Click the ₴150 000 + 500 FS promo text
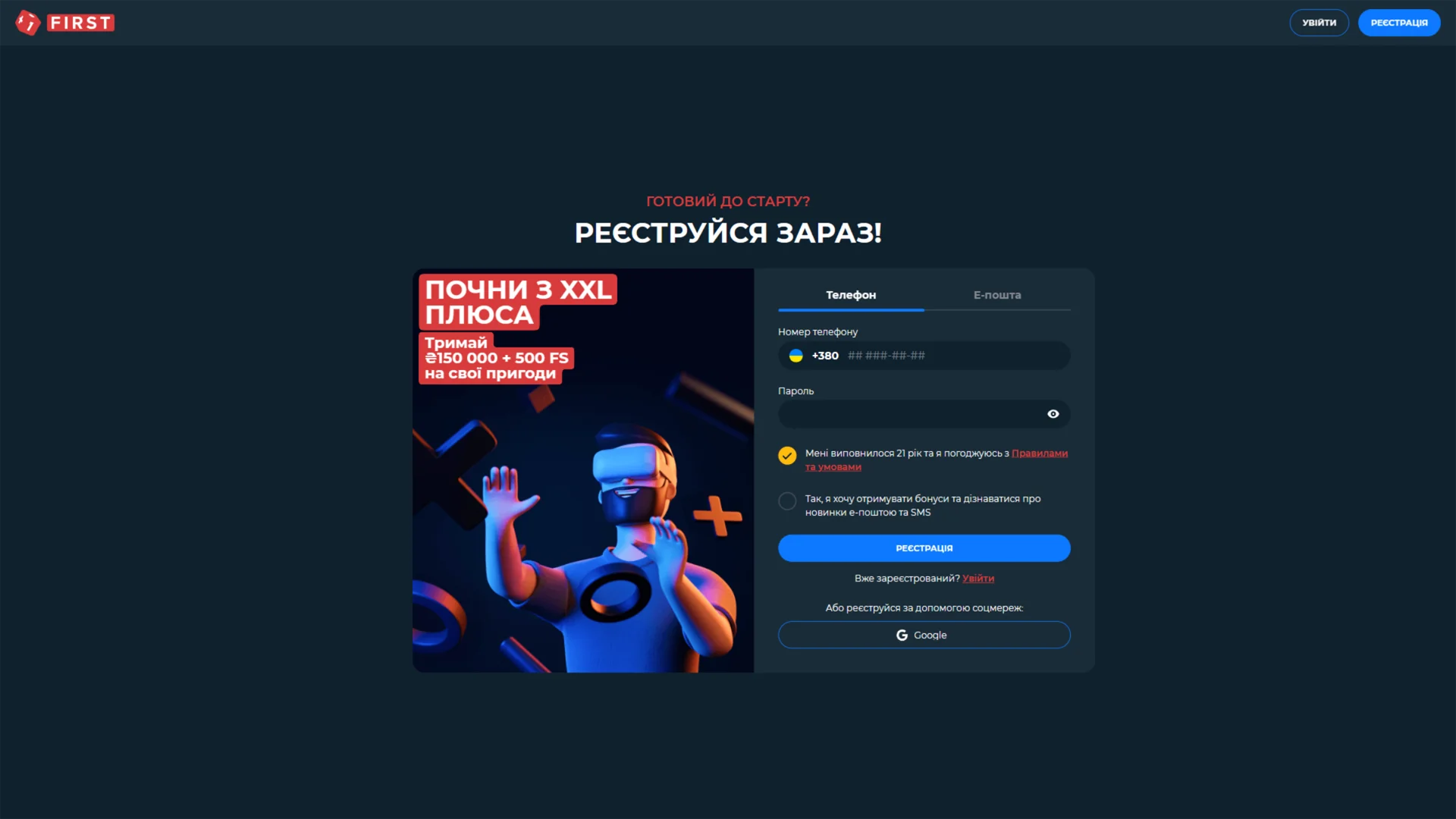 pos(496,358)
